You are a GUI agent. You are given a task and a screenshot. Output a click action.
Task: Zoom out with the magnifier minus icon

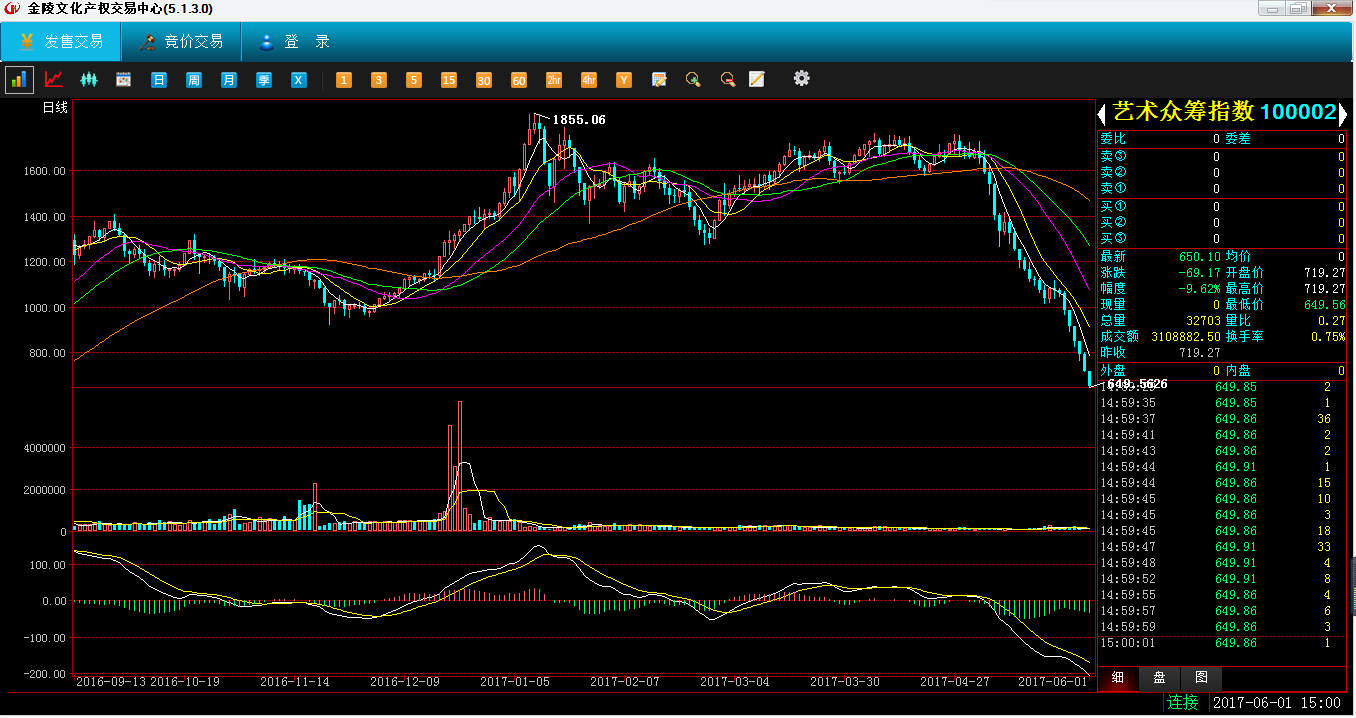(x=728, y=79)
